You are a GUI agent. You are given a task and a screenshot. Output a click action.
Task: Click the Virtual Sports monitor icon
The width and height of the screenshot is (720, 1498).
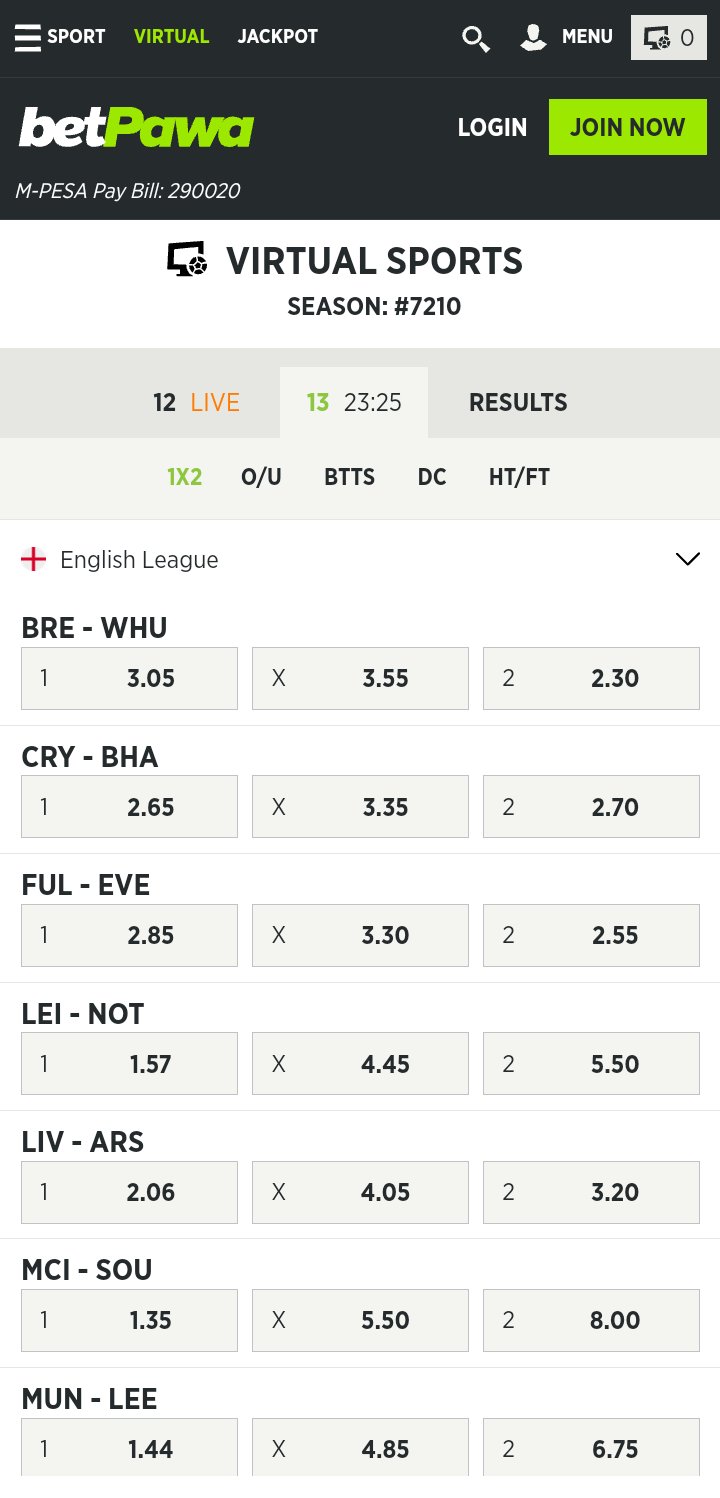coord(187,260)
